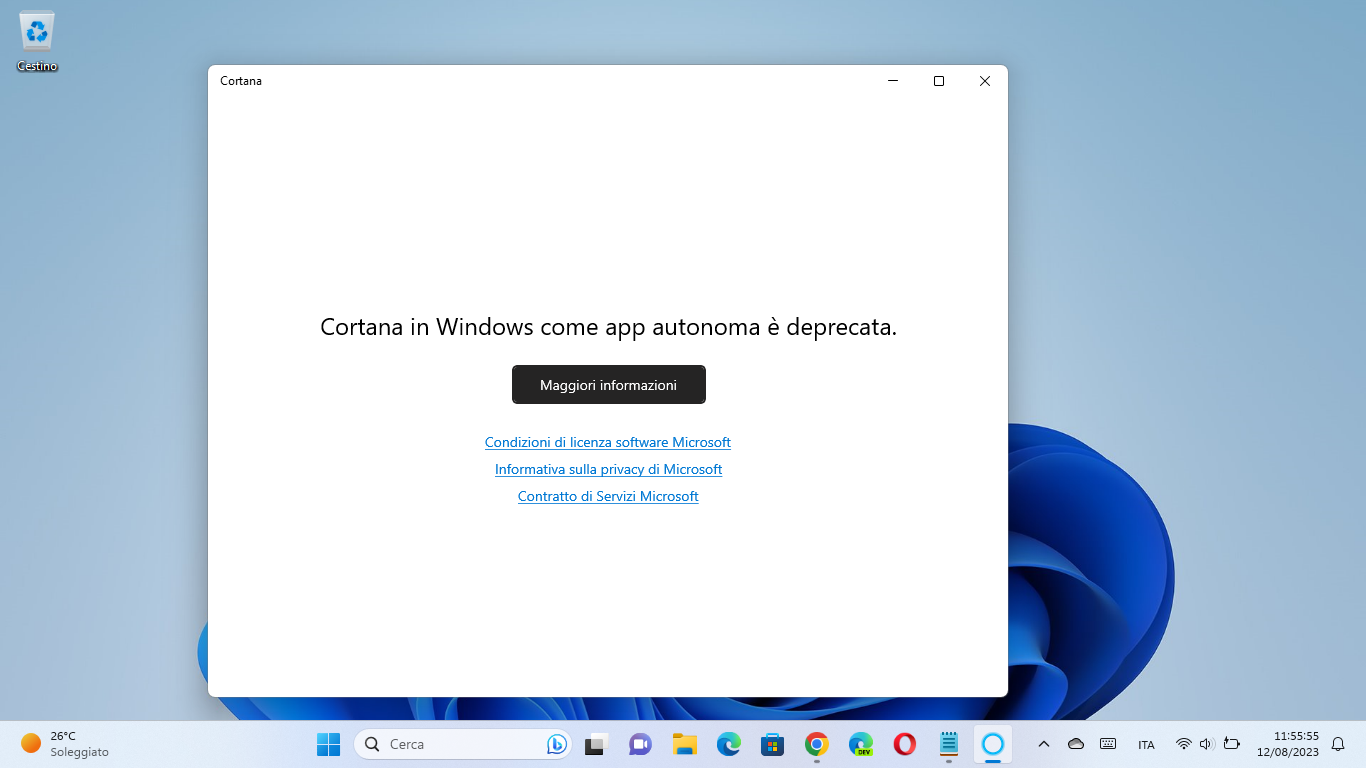
Task: Close the Cortana window
Action: pos(985,81)
